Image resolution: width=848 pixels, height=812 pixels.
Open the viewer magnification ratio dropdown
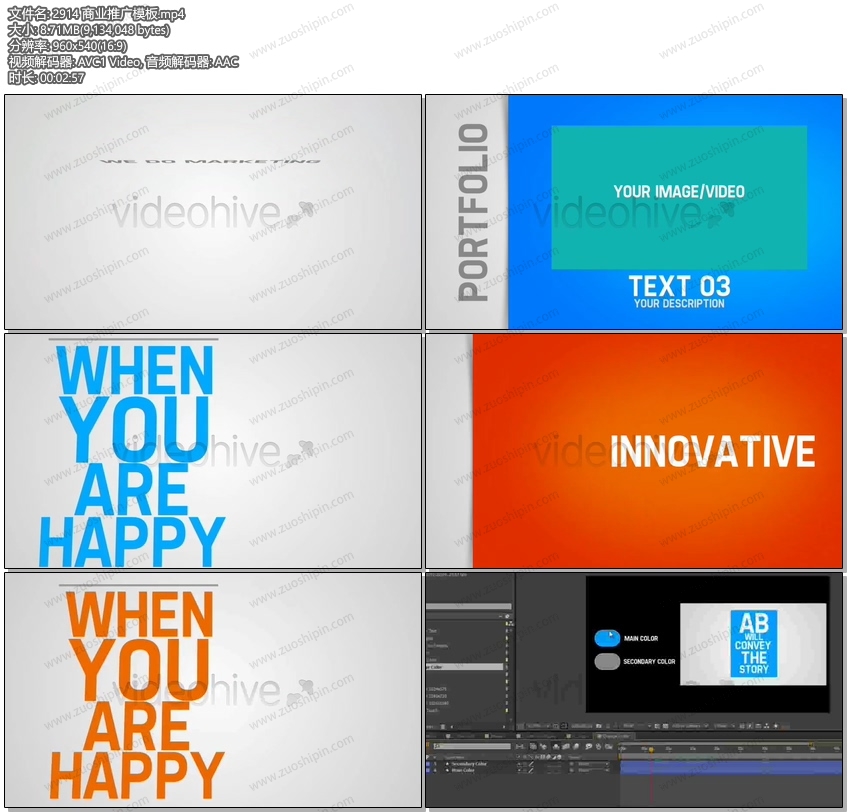538,725
